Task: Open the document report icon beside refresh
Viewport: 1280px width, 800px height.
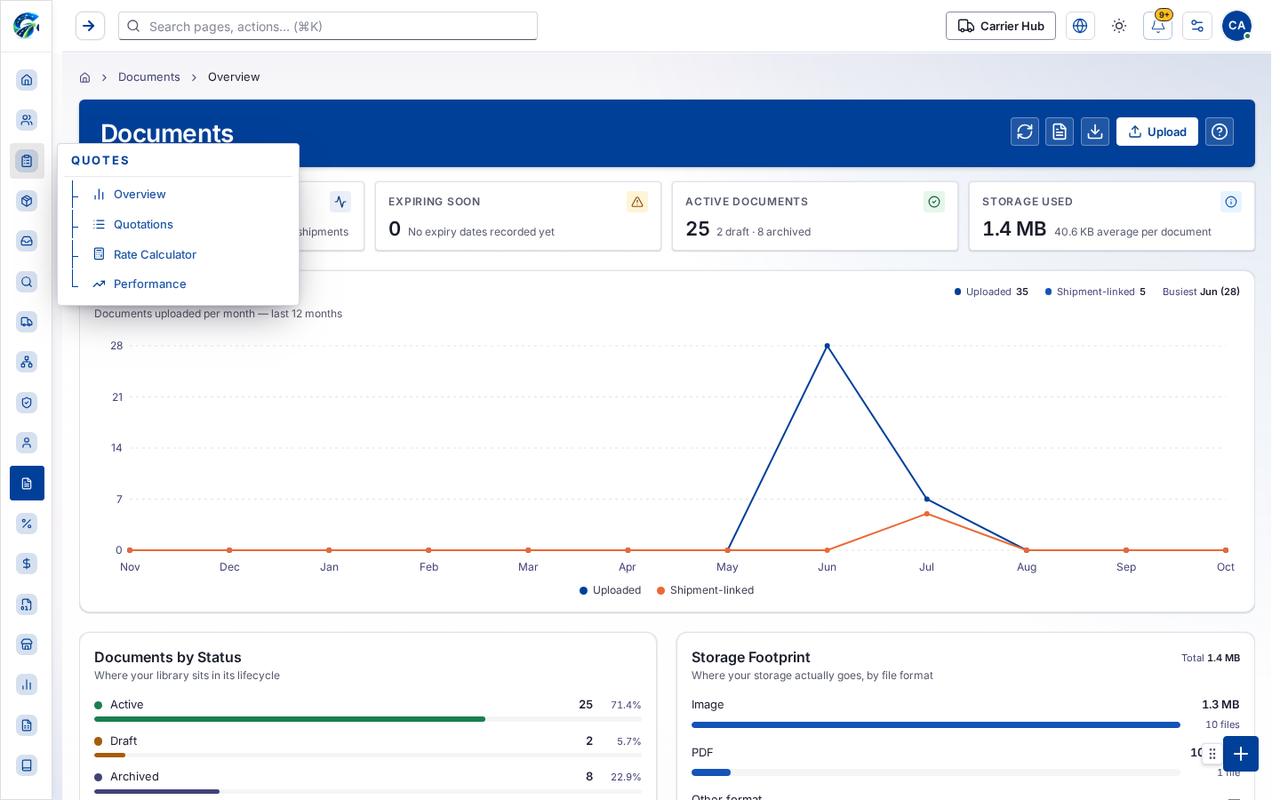Action: coord(1059,132)
